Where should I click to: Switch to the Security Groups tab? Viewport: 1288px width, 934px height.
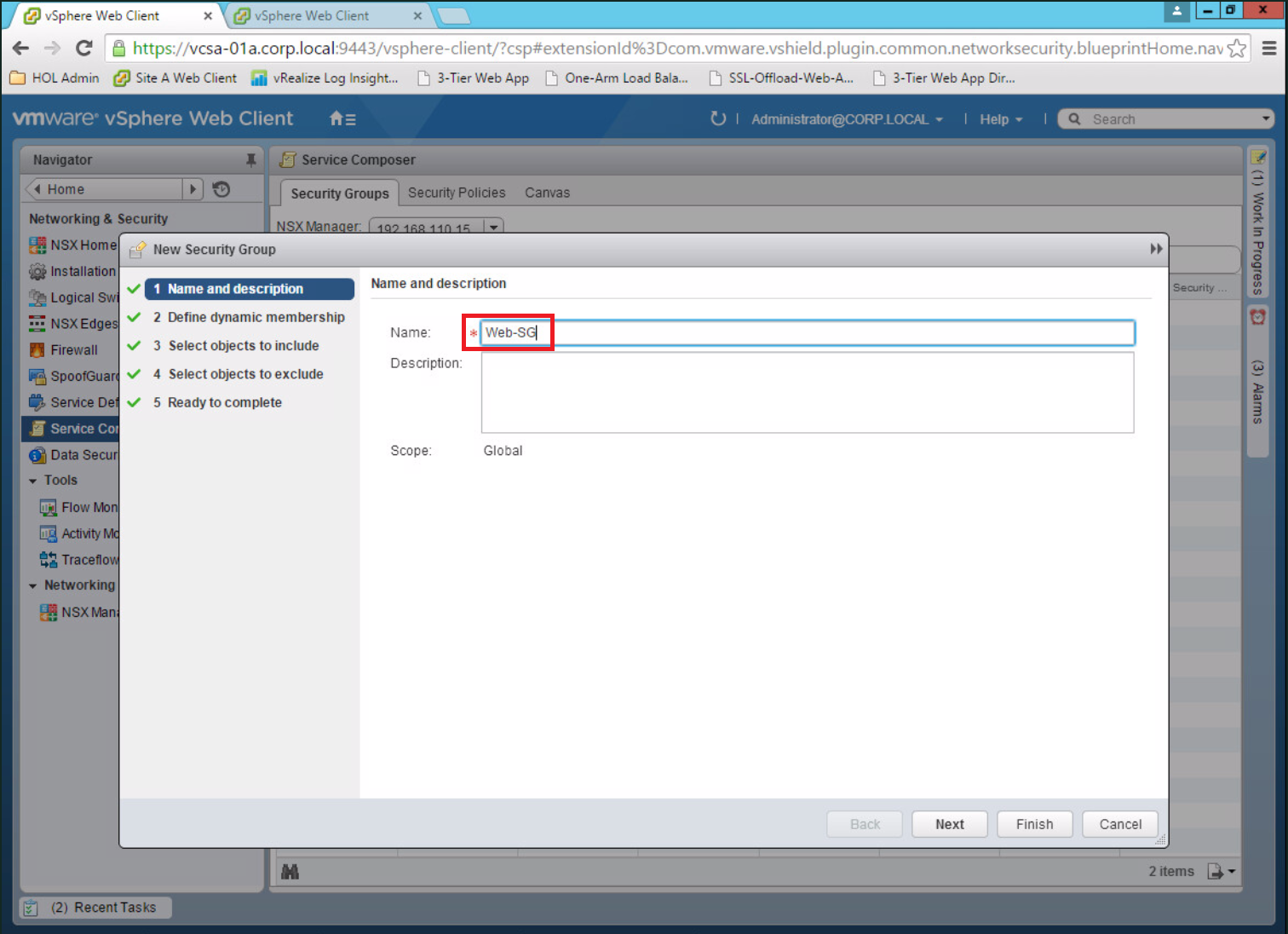pos(340,193)
